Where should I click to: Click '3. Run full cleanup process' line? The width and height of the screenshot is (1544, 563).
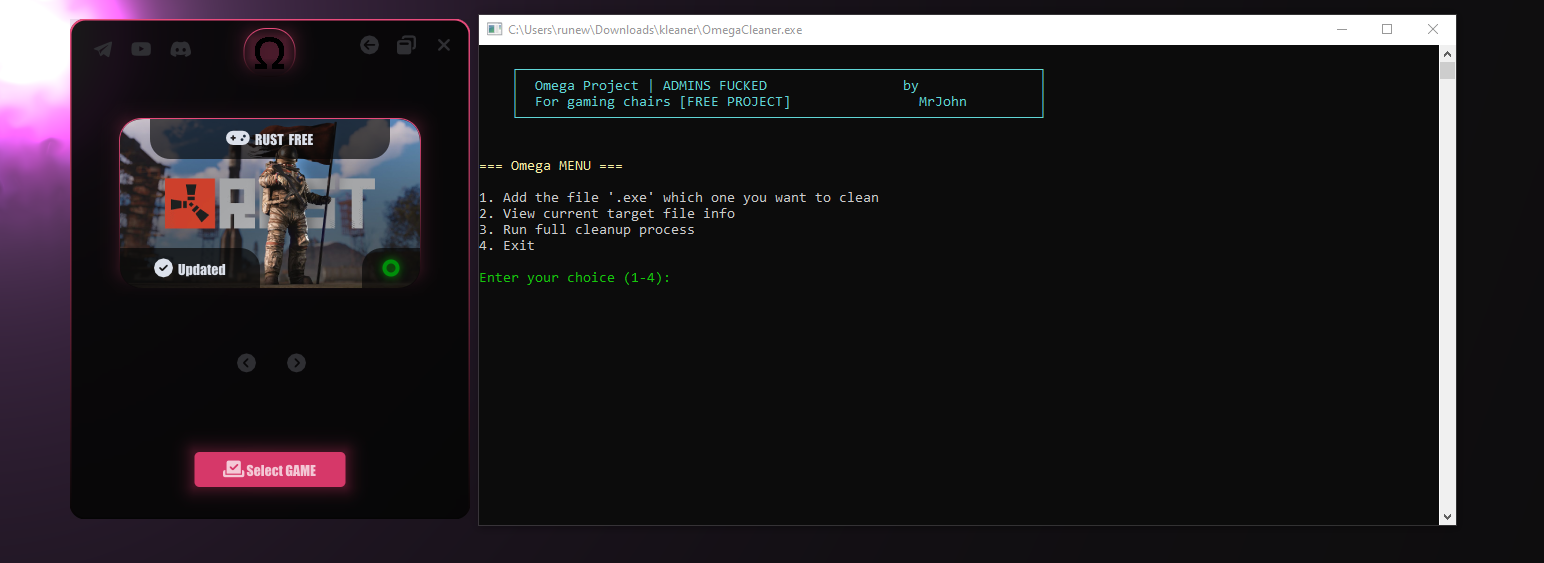point(587,230)
